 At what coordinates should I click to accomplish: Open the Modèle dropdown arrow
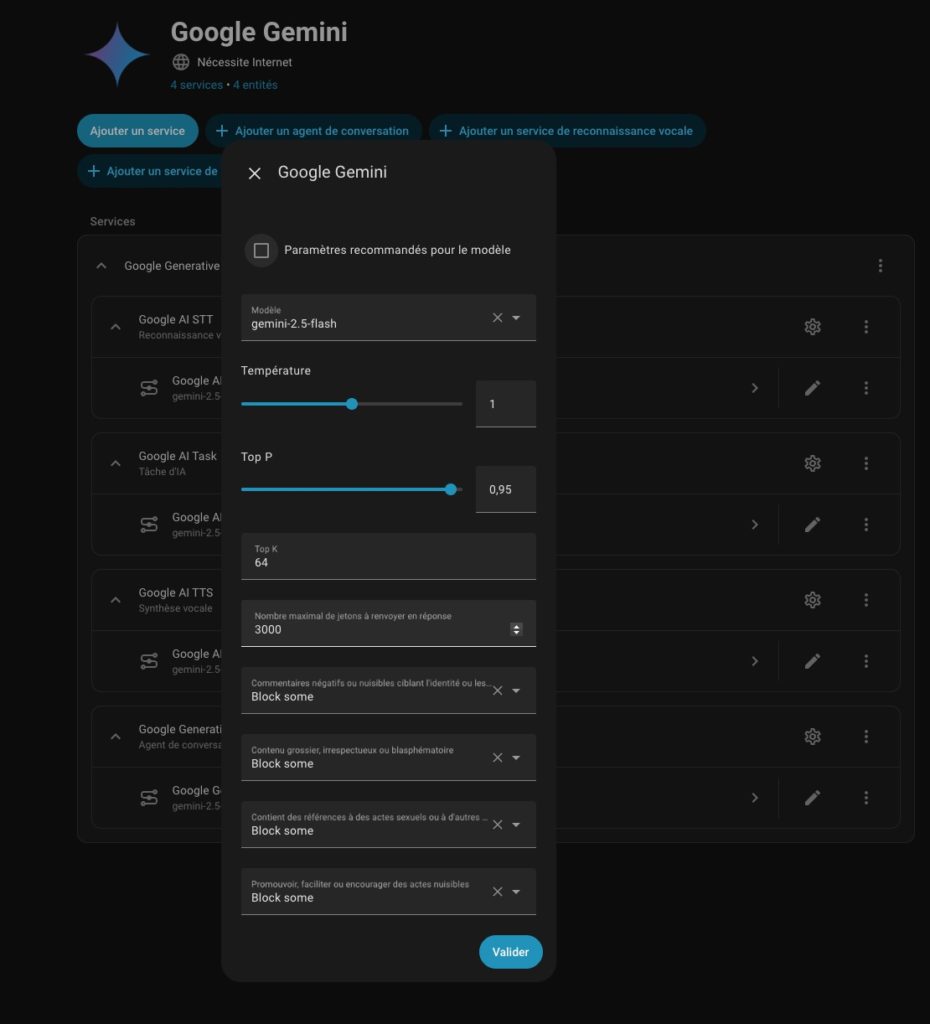click(516, 318)
